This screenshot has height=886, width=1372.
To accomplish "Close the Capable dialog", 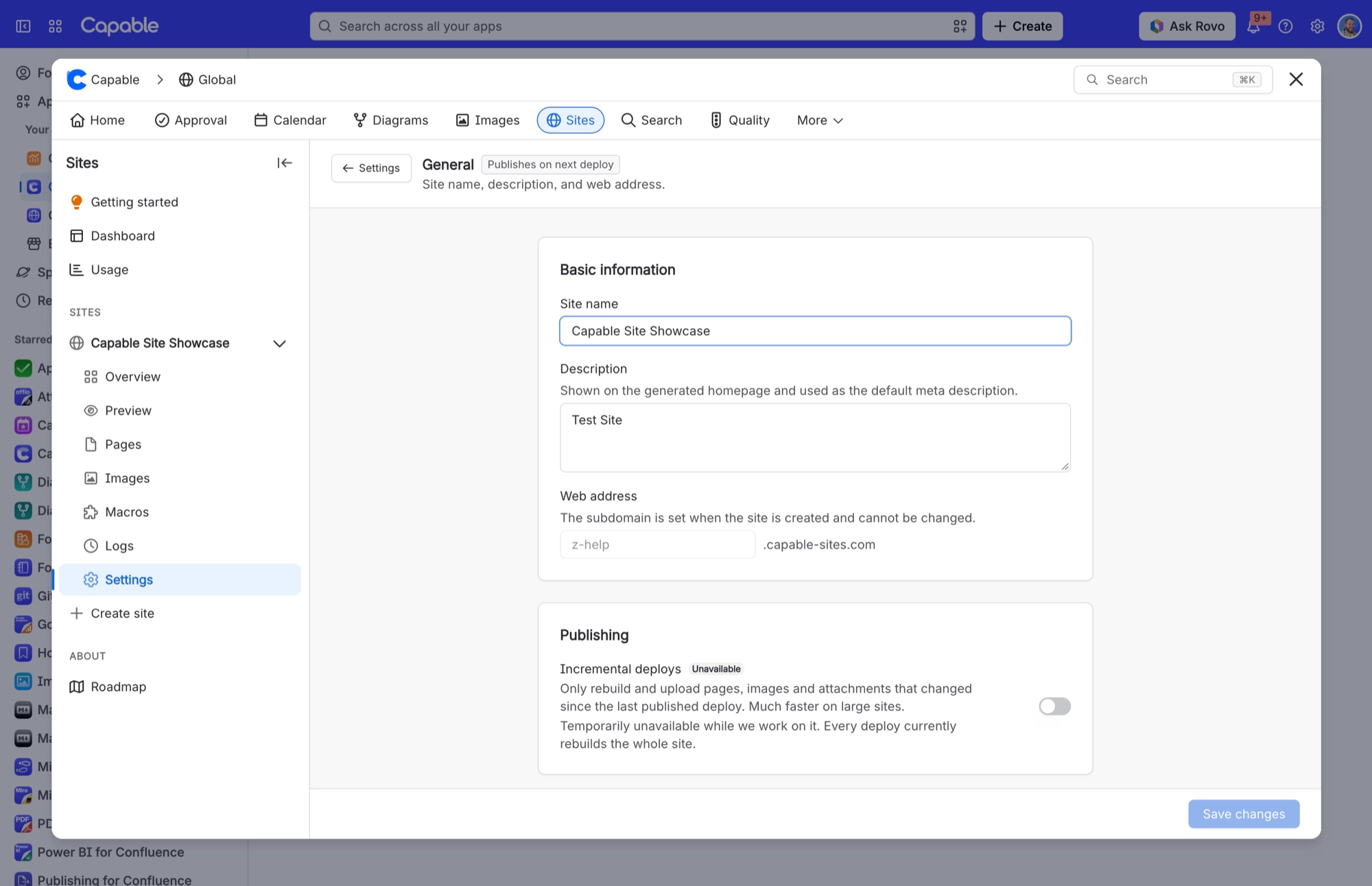I will tap(1296, 80).
